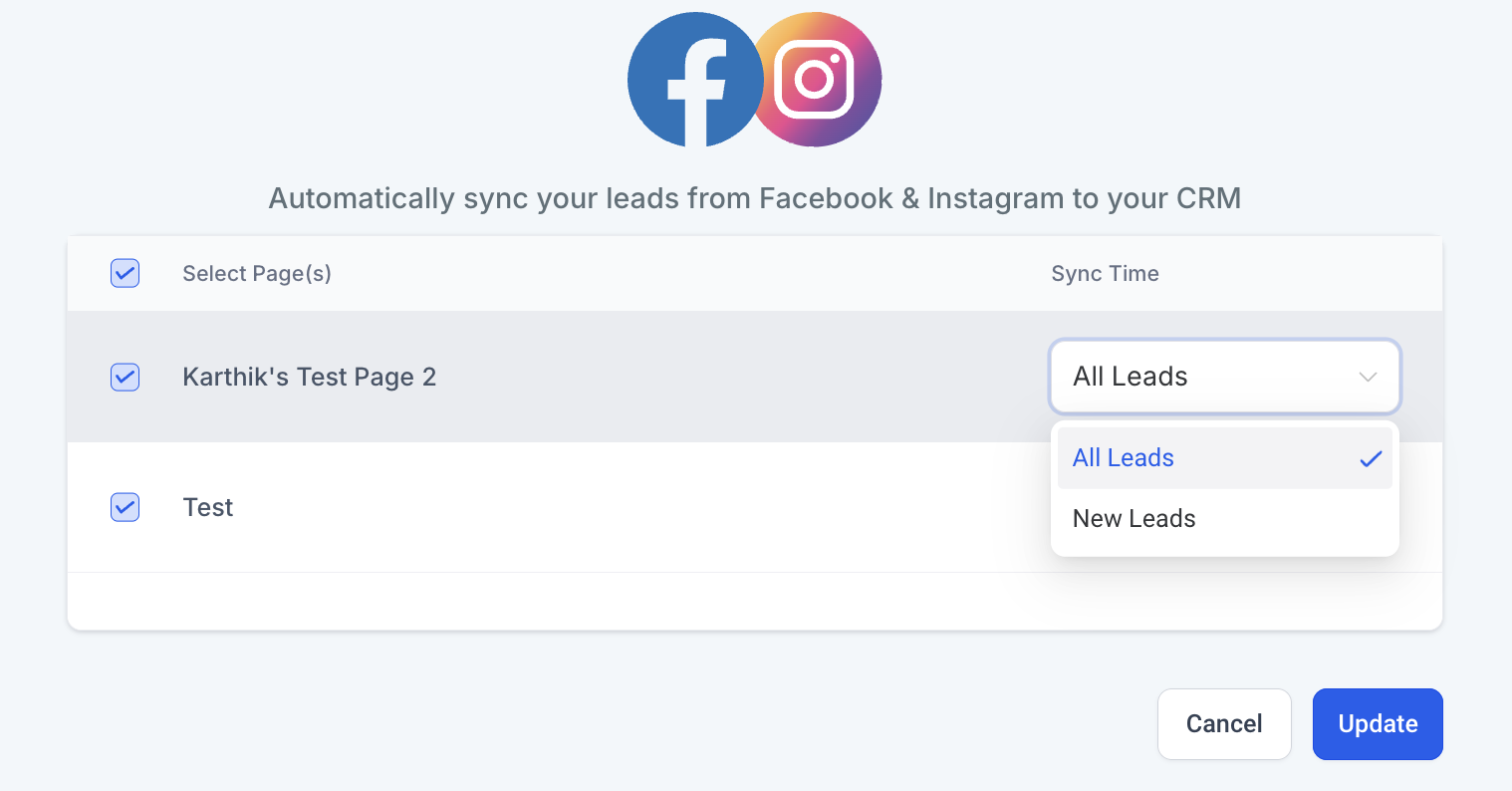Choose New Leads from the dropdown list

click(1224, 519)
